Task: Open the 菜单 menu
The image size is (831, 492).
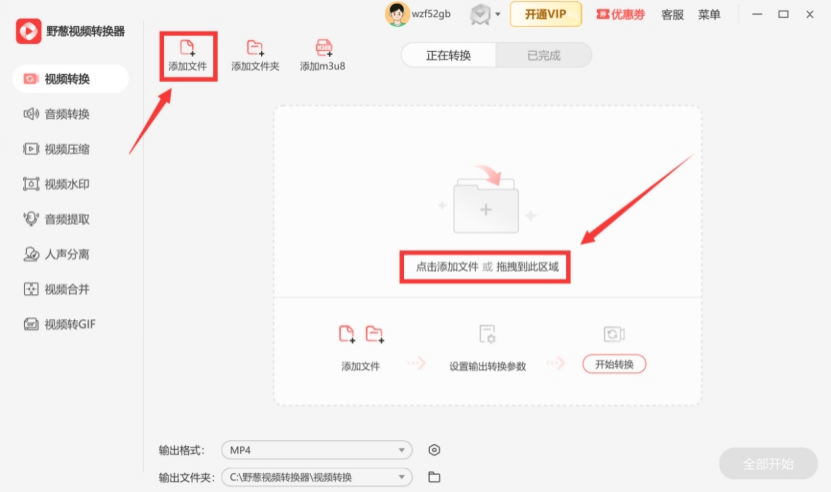Action: 709,15
